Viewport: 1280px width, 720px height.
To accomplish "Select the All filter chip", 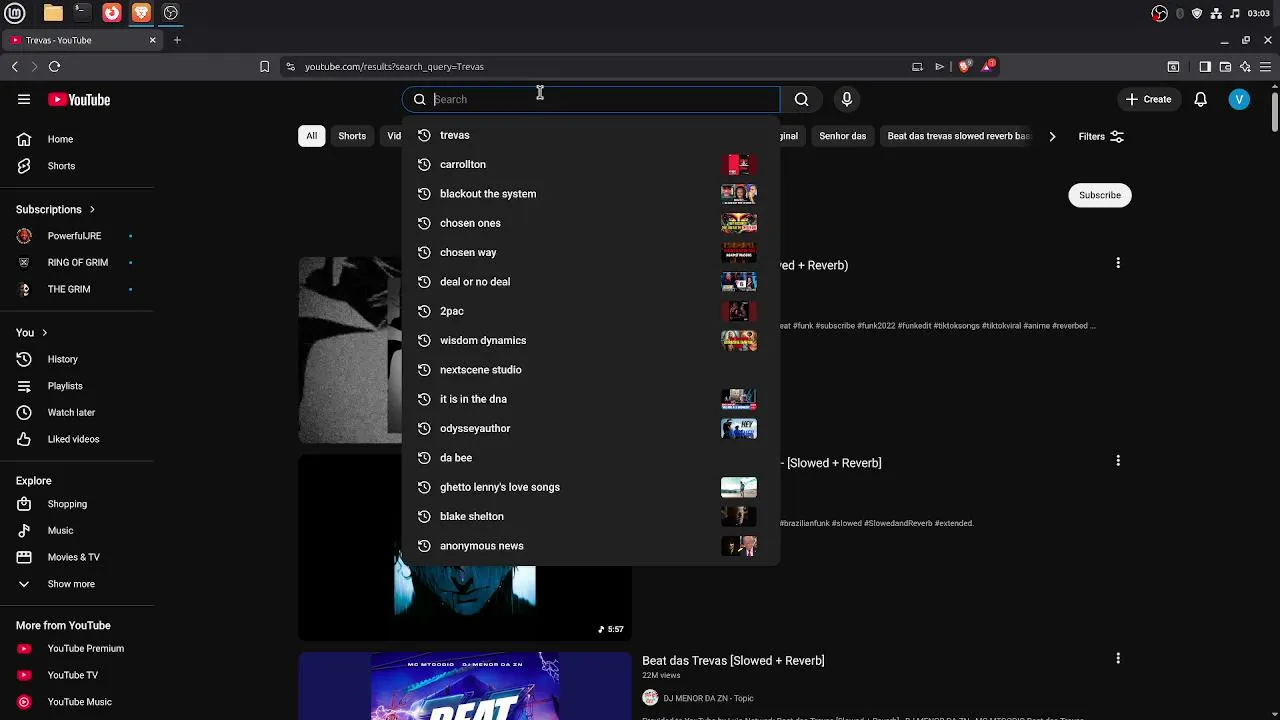I will [312, 136].
